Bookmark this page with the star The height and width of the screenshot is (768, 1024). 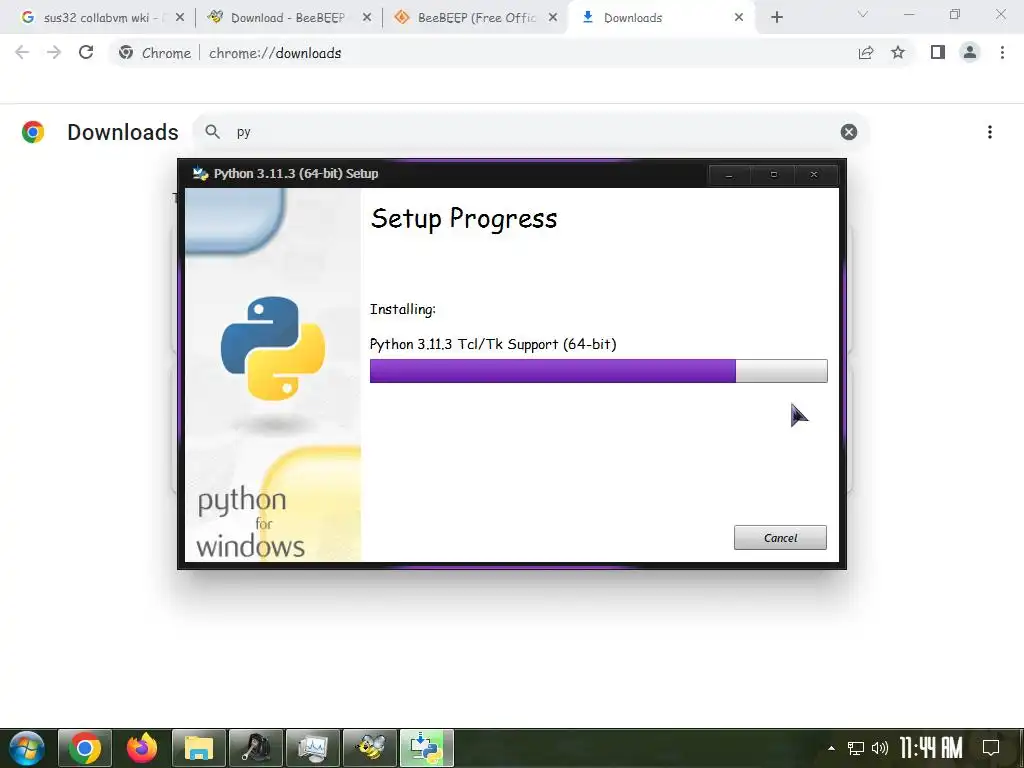(898, 53)
